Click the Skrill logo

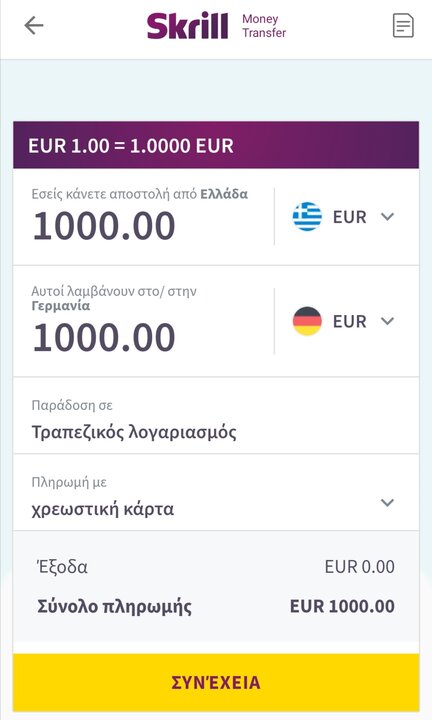pyautogui.click(x=187, y=26)
